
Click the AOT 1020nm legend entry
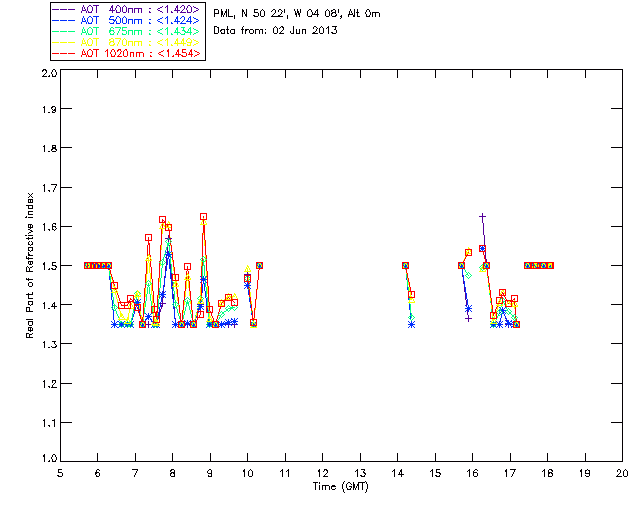coord(127,53)
